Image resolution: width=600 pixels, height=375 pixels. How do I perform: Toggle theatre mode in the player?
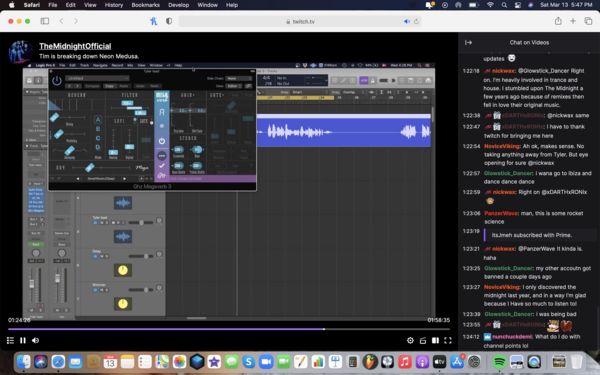click(x=435, y=340)
